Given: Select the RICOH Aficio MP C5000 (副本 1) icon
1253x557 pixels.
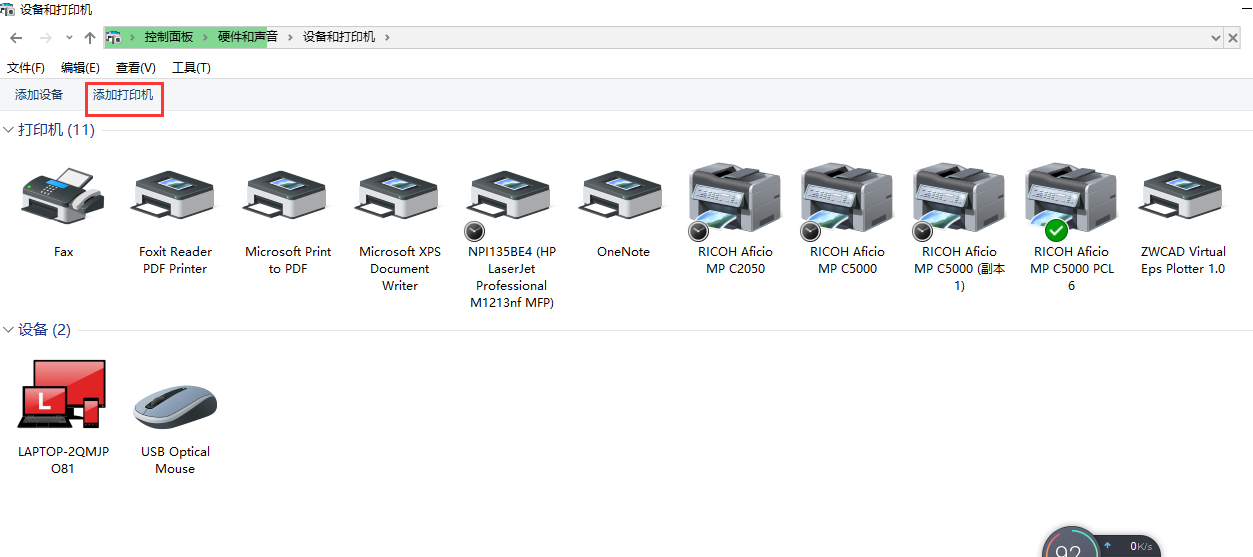Looking at the screenshot, I should (959, 200).
